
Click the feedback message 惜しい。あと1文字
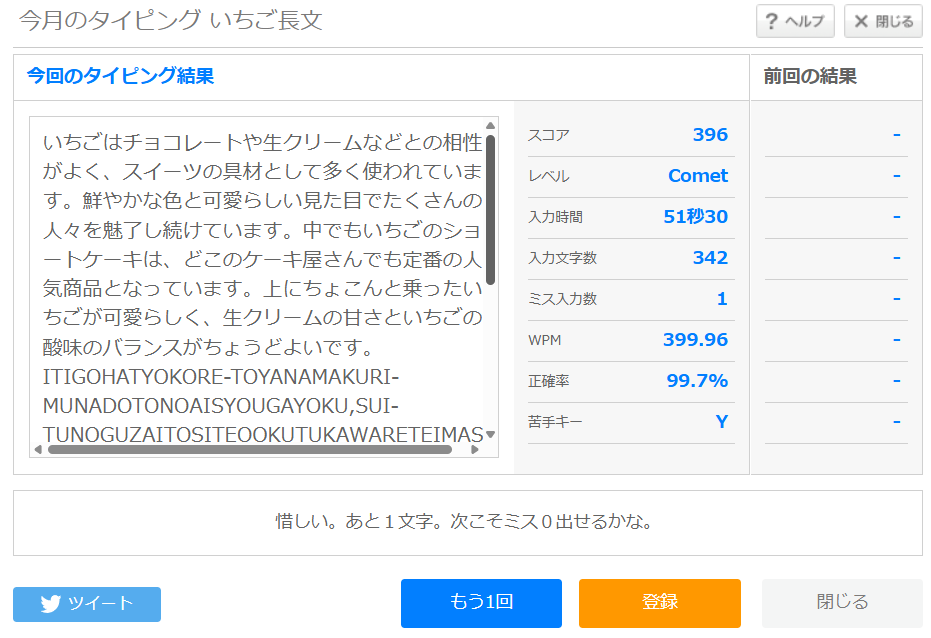(x=464, y=522)
